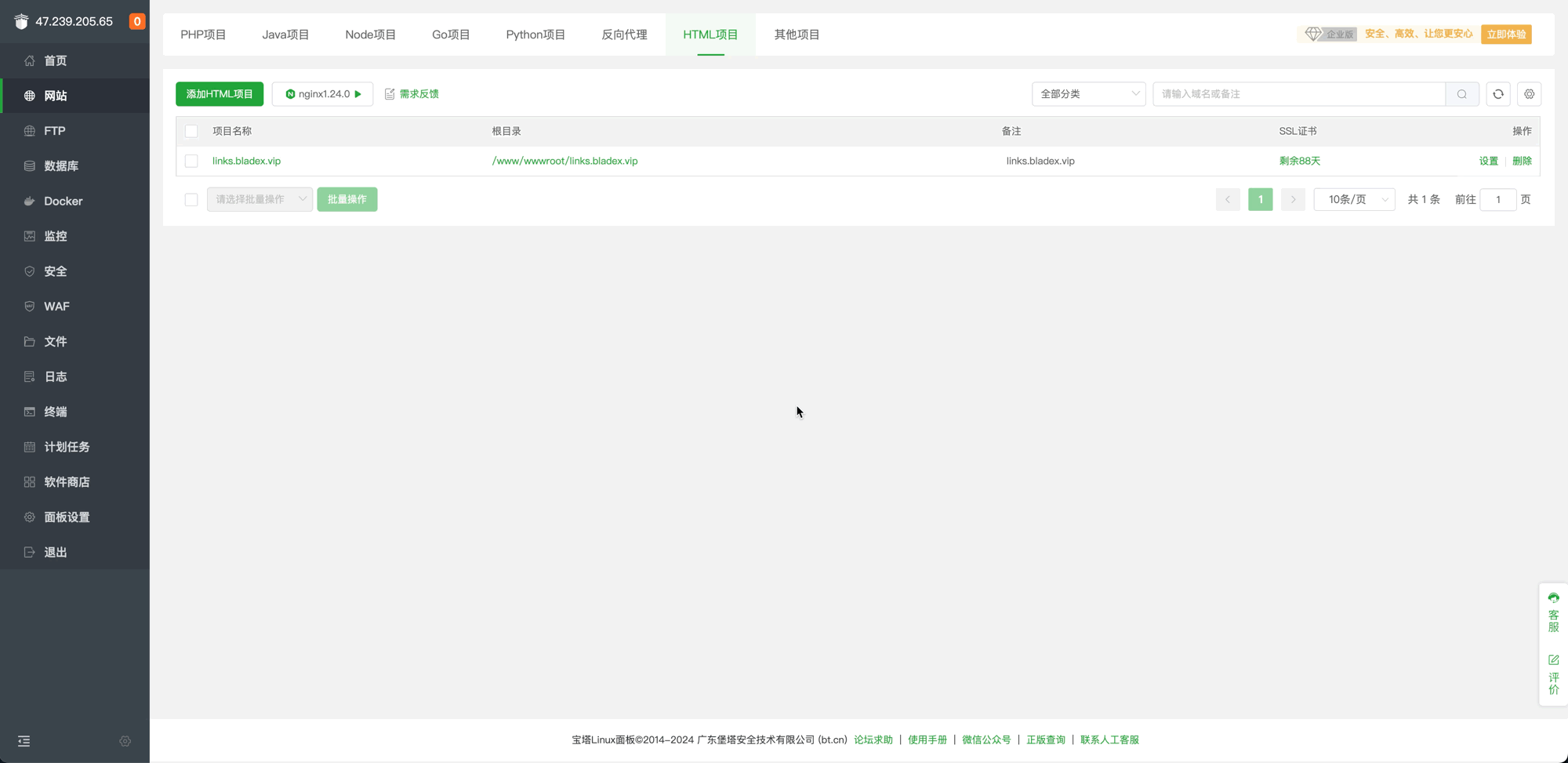1568x763 pixels.
Task: Click the 备注 cell links.bladex.vip
Action: point(1040,161)
